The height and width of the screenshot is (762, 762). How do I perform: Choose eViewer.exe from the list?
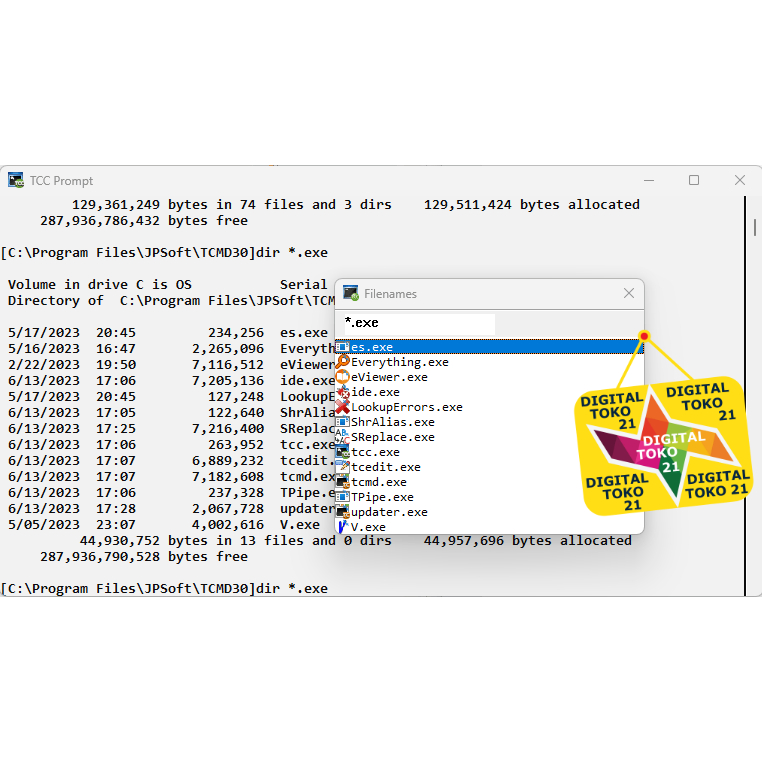pos(489,377)
